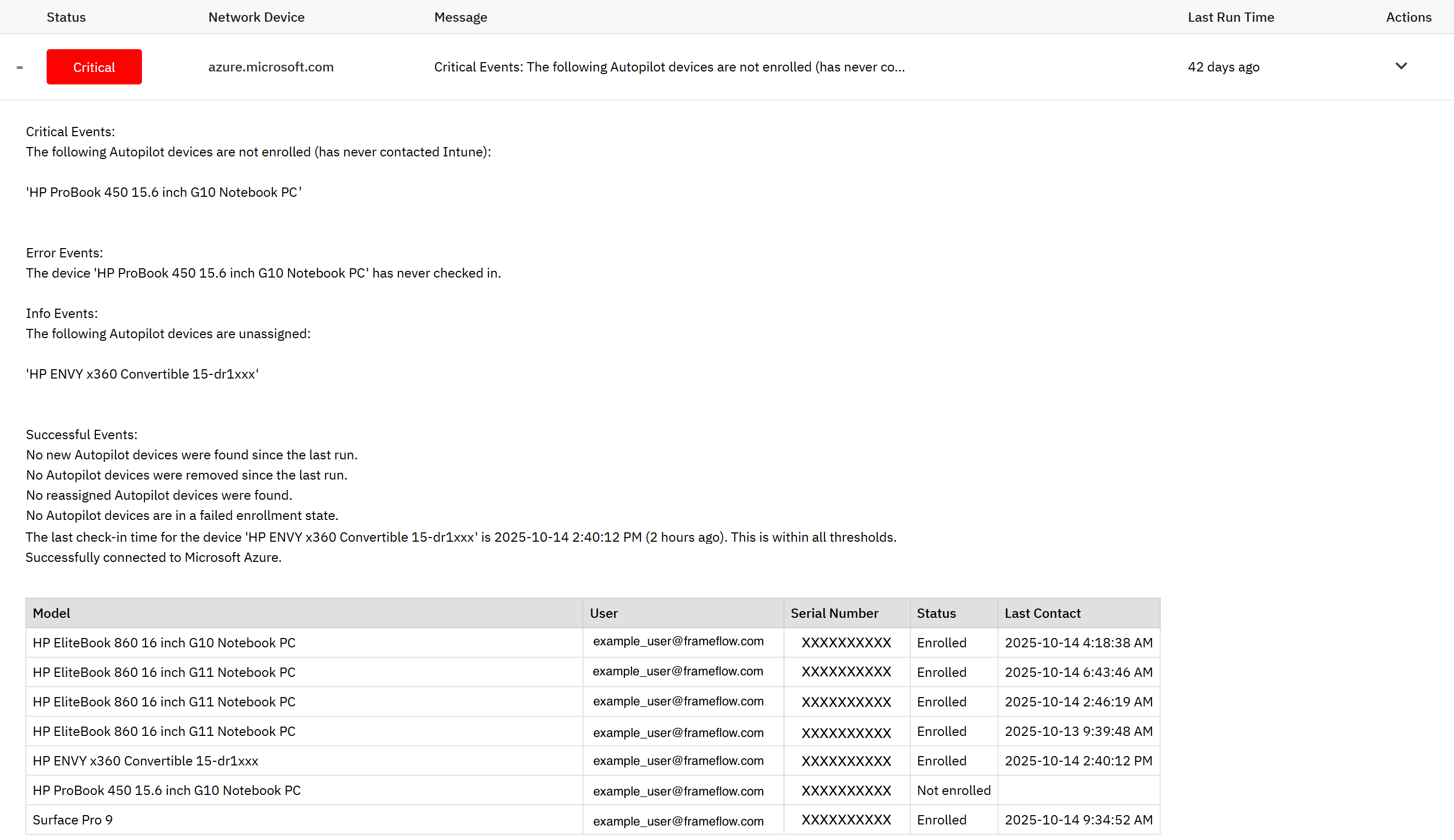Collapse the row using the minus icon
Image resolution: width=1454 pixels, height=840 pixels.
pyautogui.click(x=20, y=67)
